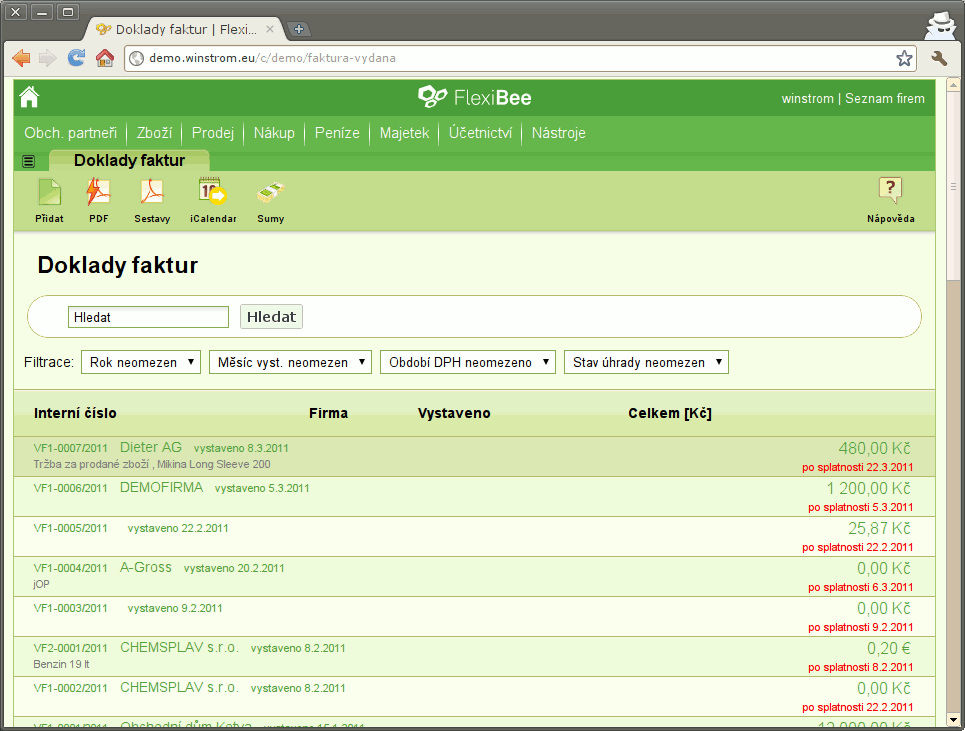Open Účetnictví menu

point(481,133)
